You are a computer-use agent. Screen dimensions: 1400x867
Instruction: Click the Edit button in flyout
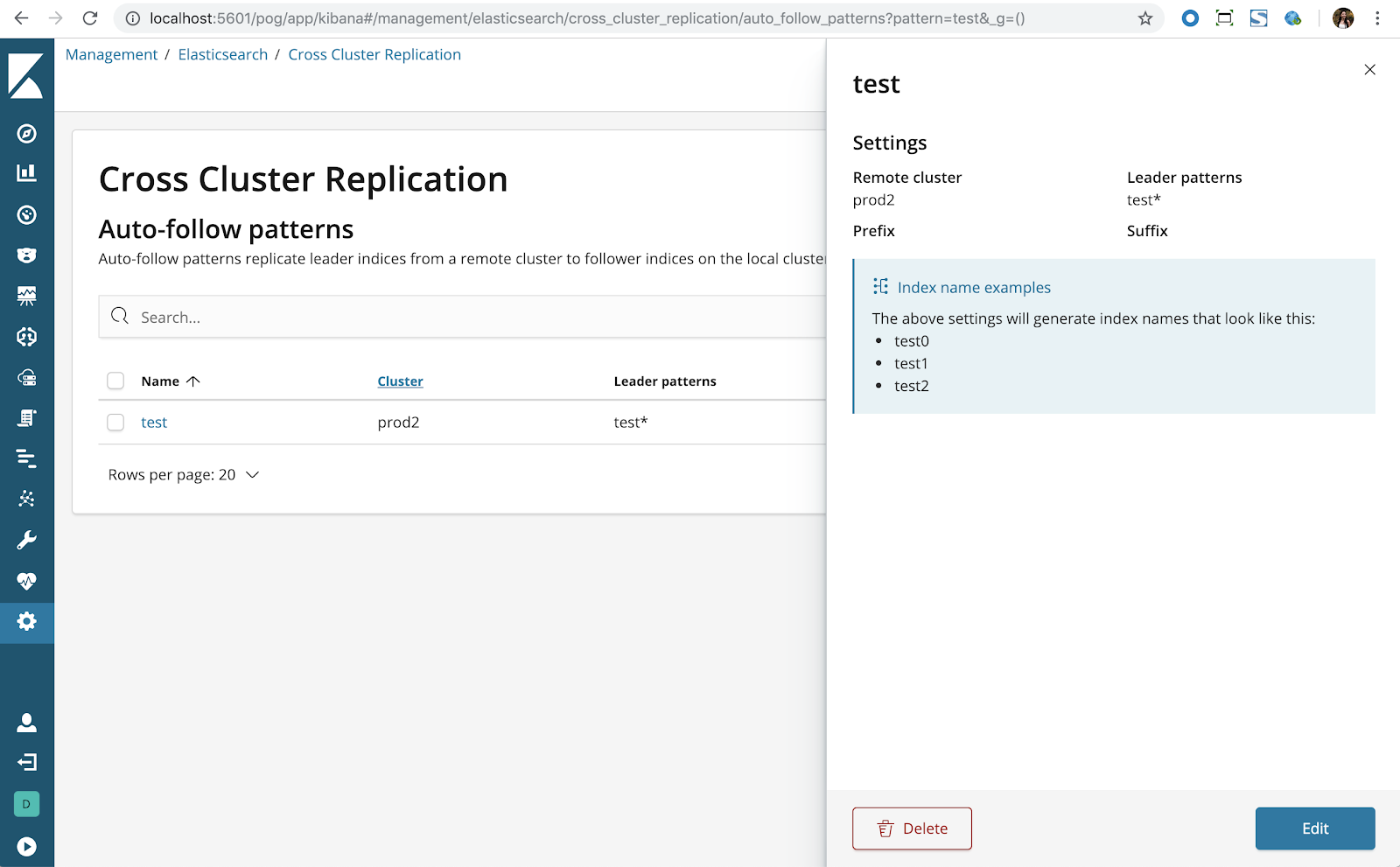pyautogui.click(x=1315, y=829)
